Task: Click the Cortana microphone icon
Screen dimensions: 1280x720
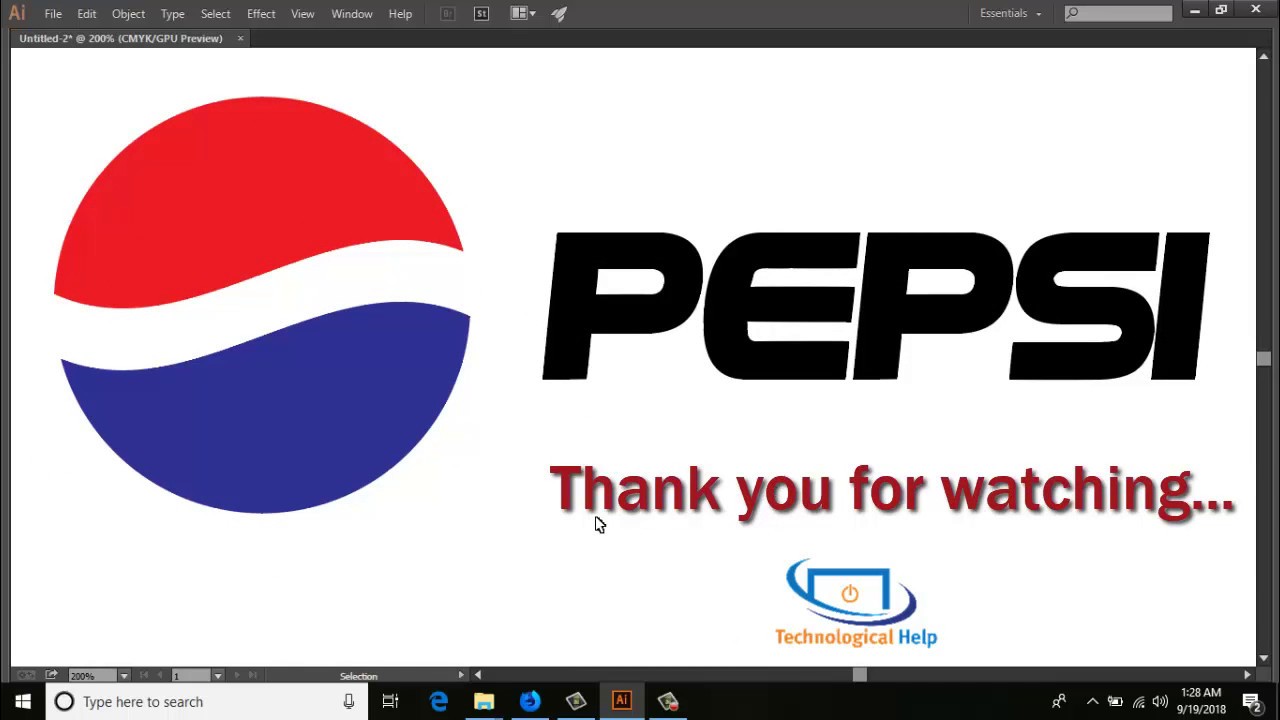Action: click(x=348, y=701)
